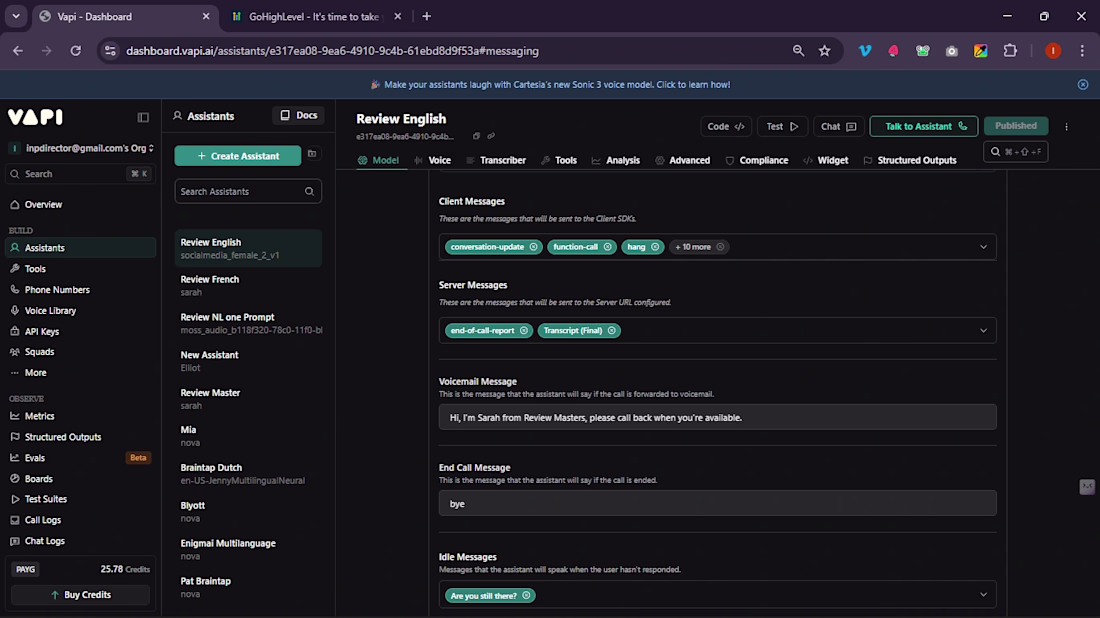This screenshot has height=618, width=1100.
Task: Remove the 'Are you still there?' tag
Action: click(x=526, y=596)
